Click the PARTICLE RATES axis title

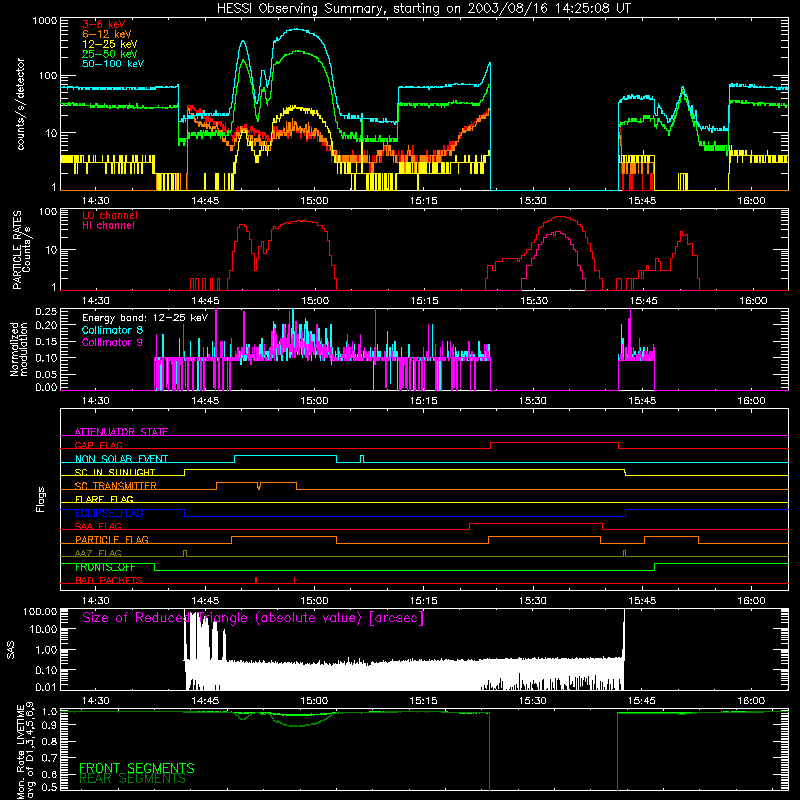click(x=21, y=249)
